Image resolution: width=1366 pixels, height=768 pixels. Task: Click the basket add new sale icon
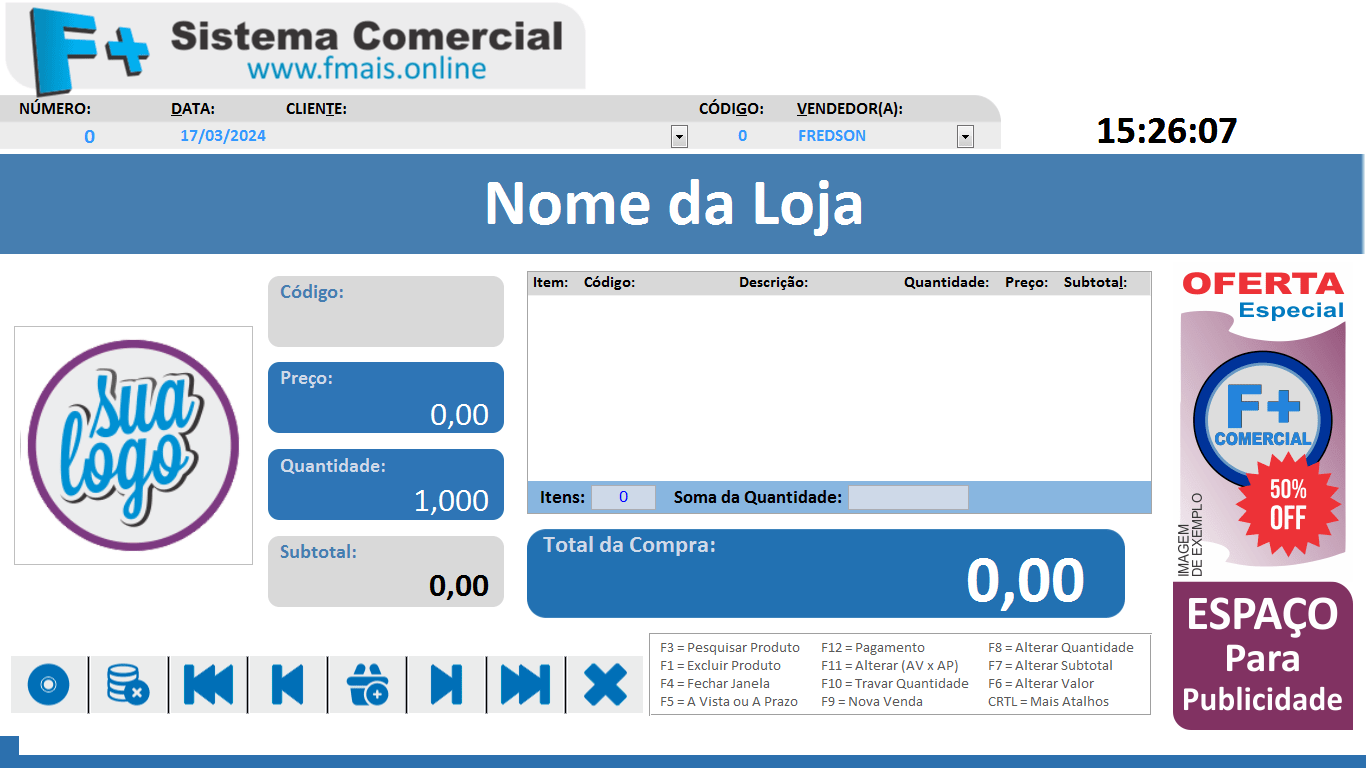367,685
